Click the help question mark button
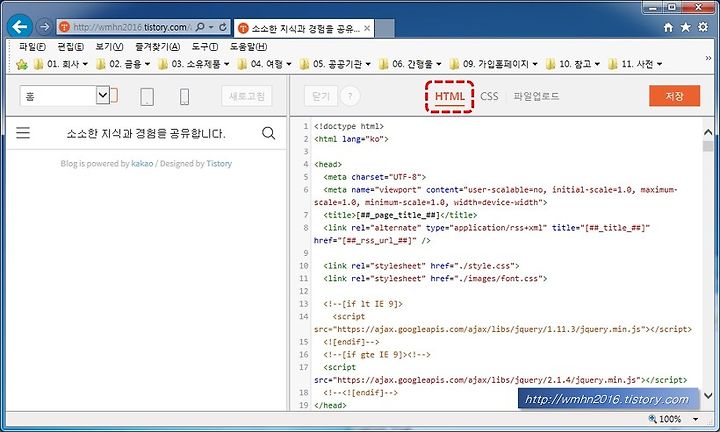This screenshot has height=432, width=720. [350, 96]
